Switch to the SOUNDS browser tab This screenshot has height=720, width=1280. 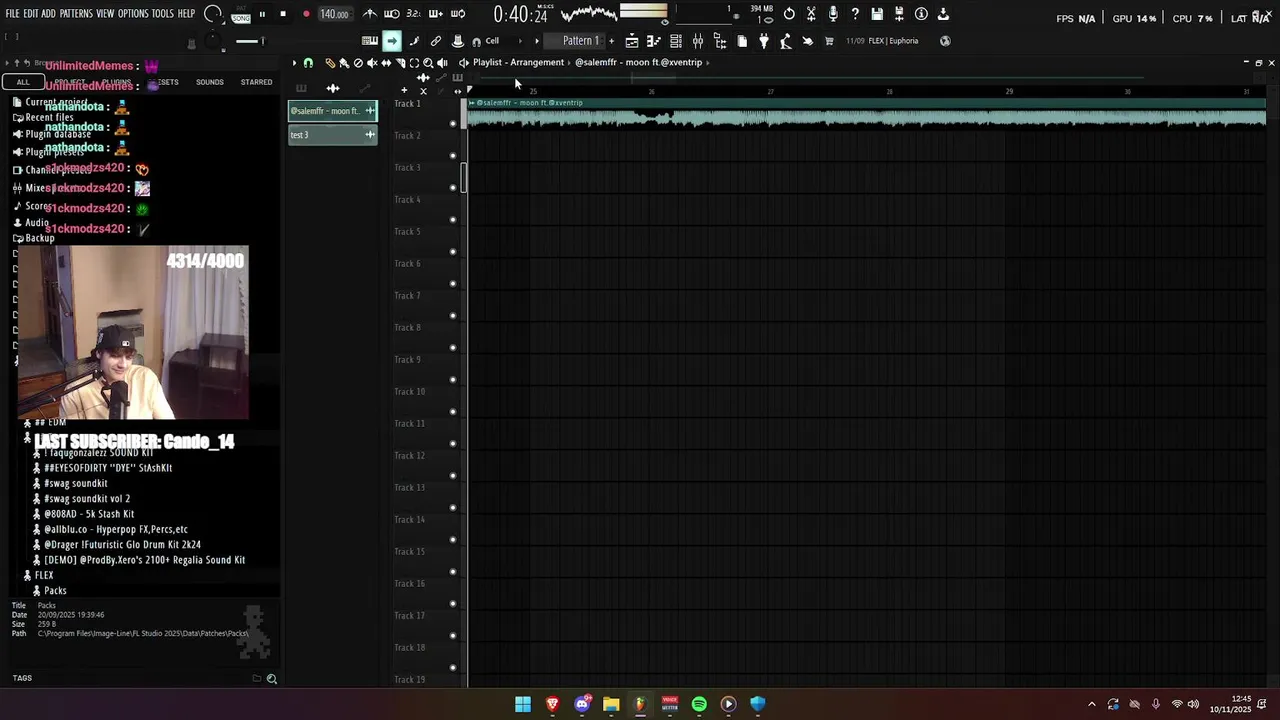pos(210,82)
